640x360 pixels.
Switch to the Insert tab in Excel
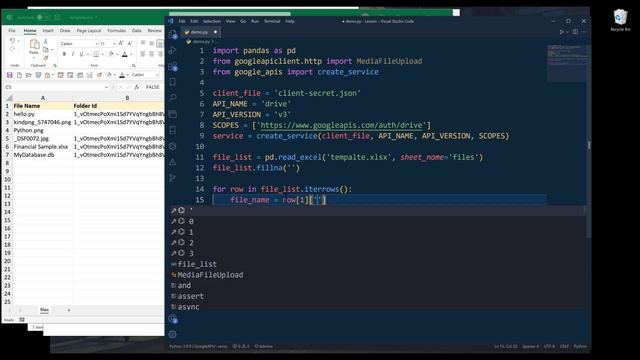coord(48,31)
